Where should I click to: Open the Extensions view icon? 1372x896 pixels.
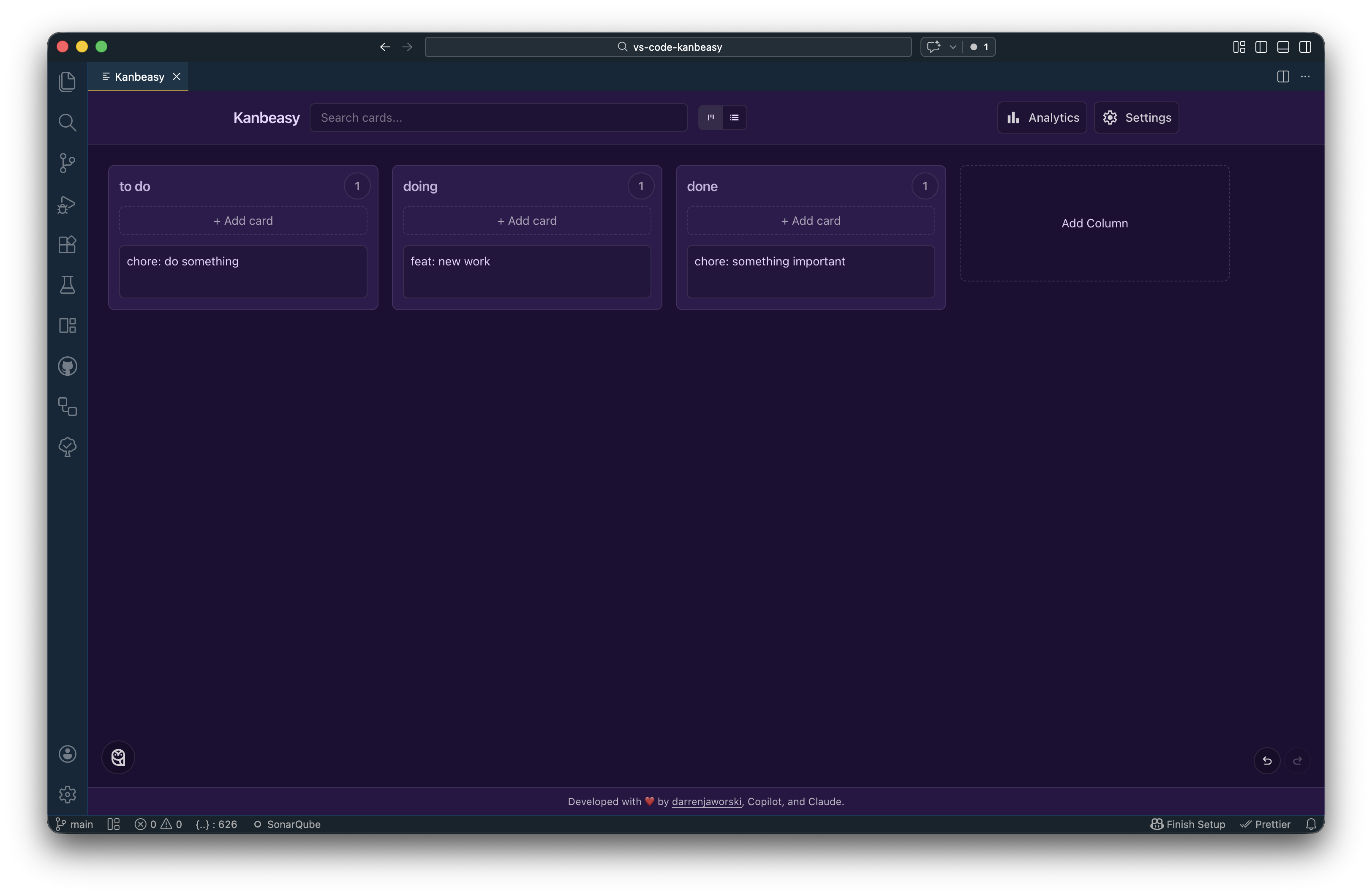click(x=68, y=245)
